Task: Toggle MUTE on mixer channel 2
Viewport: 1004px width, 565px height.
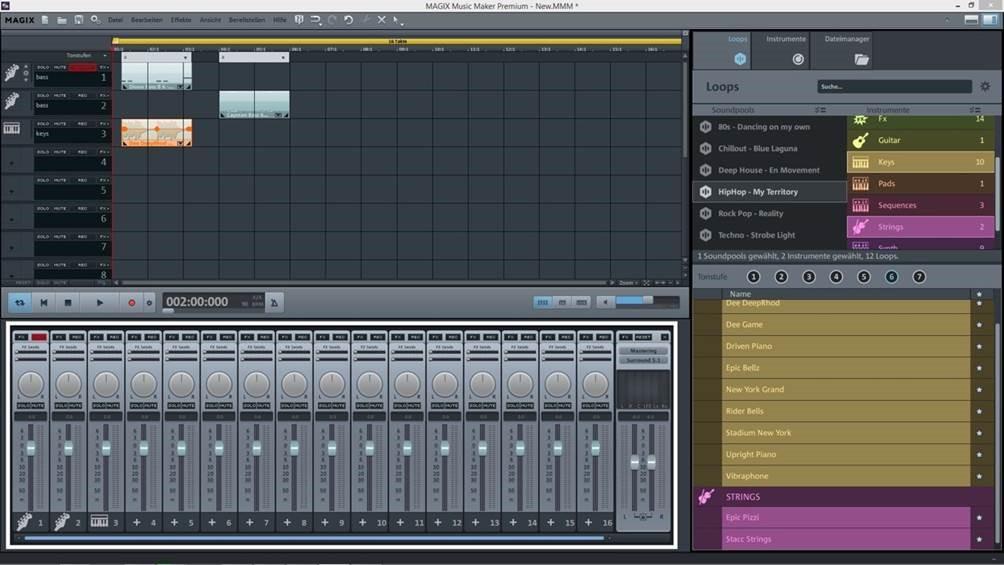Action: [x=76, y=405]
